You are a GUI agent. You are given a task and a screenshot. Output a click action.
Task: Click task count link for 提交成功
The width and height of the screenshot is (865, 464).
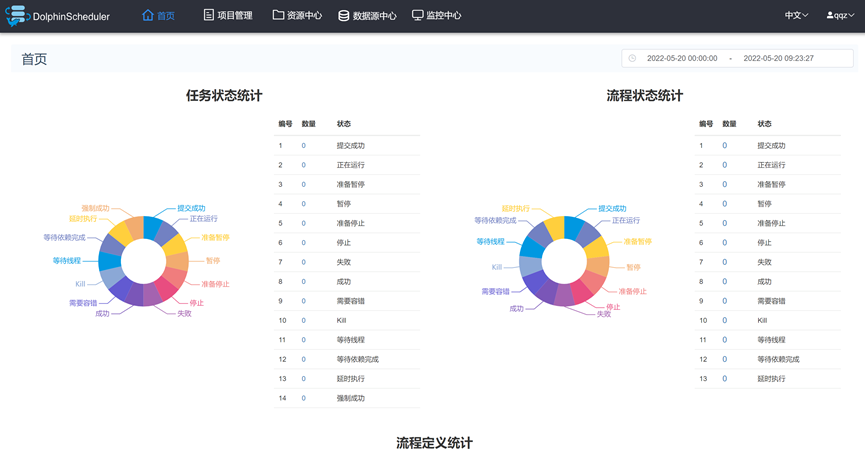coord(303,146)
